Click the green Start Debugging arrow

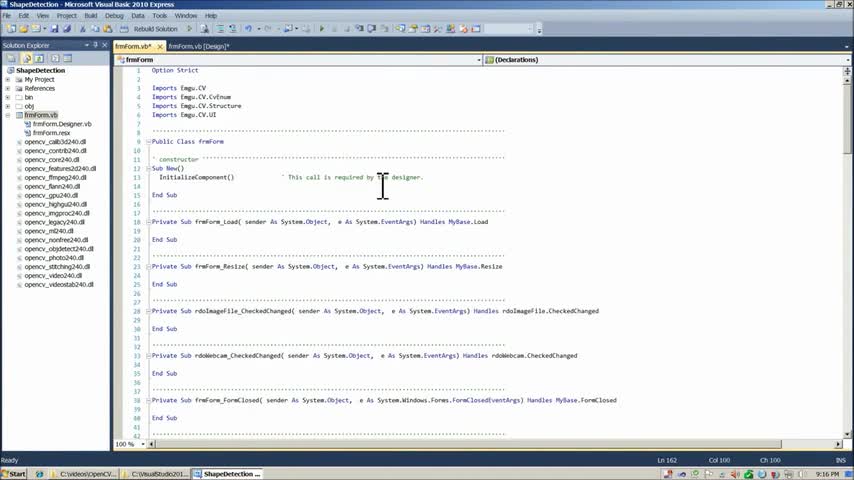click(322, 29)
